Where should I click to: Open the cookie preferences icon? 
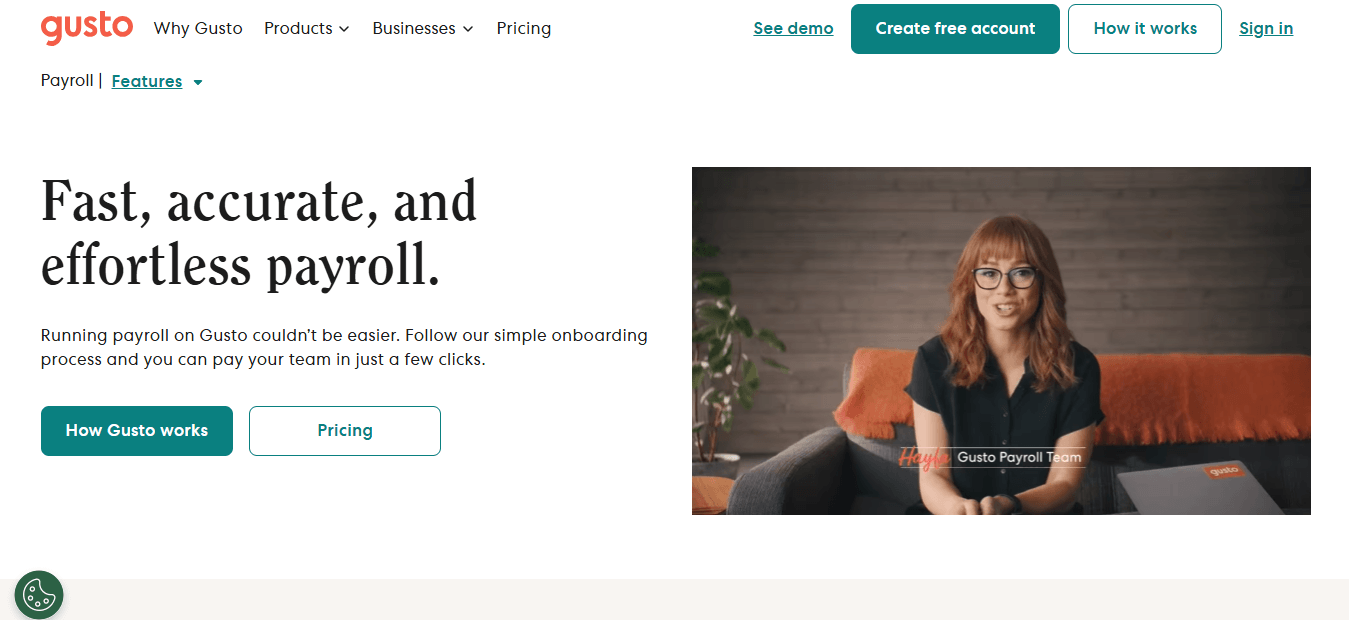pyautogui.click(x=39, y=595)
